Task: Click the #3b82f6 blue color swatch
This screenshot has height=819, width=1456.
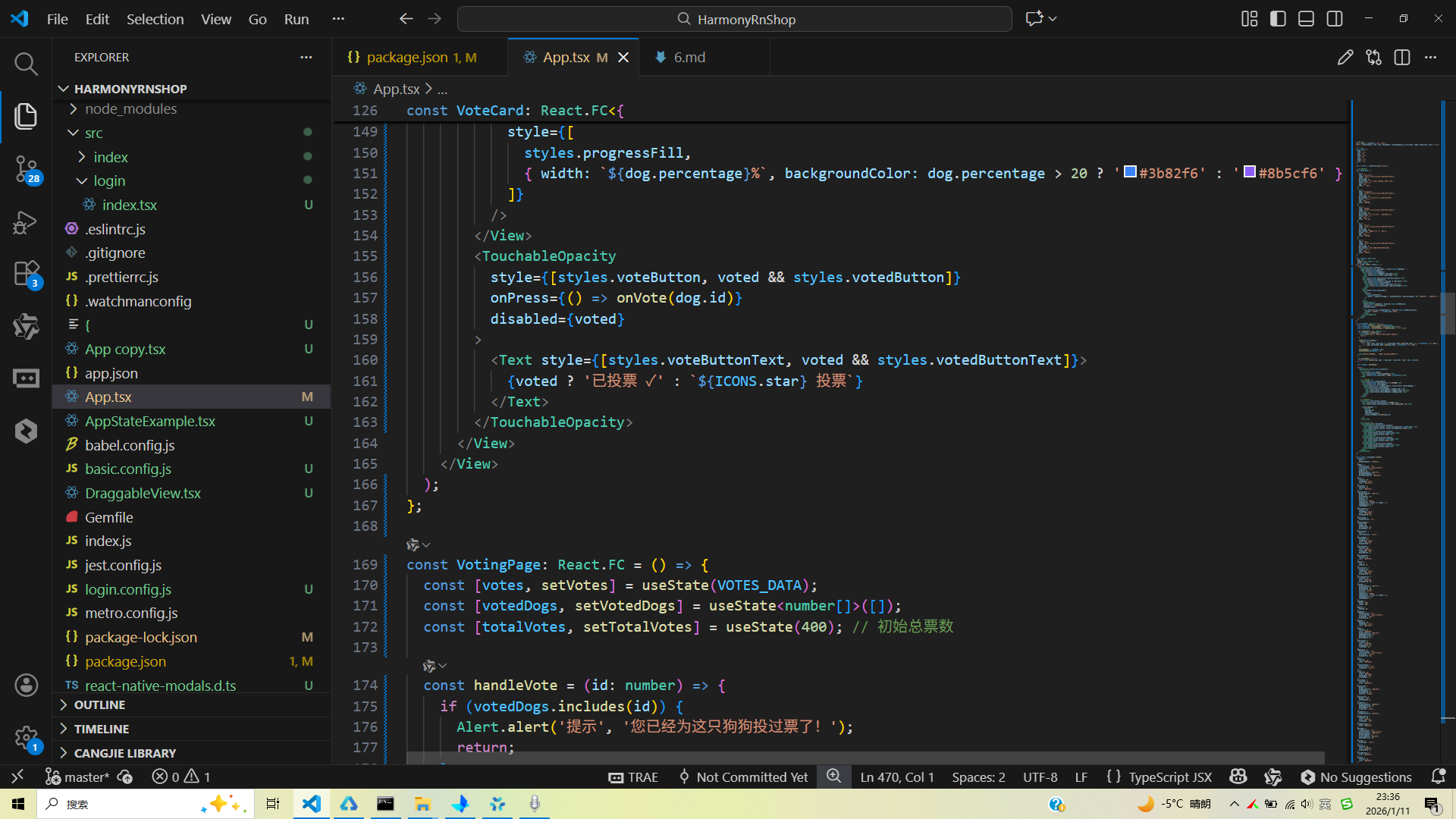Action: (1129, 172)
